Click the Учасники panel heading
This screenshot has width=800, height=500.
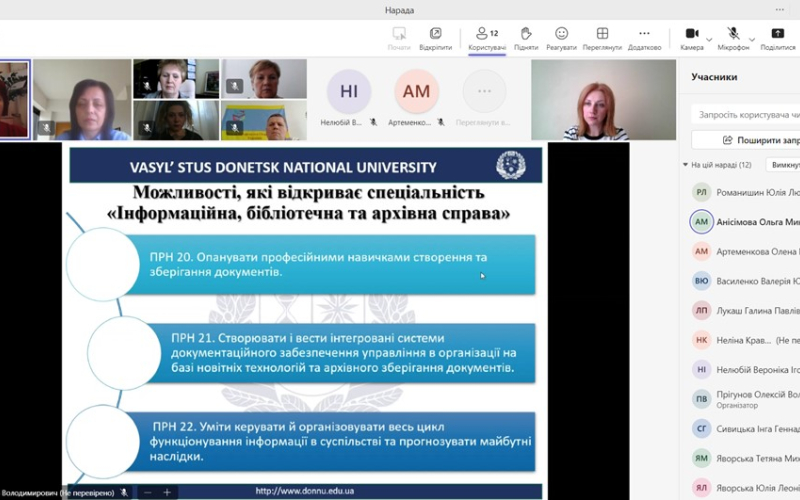click(x=714, y=77)
